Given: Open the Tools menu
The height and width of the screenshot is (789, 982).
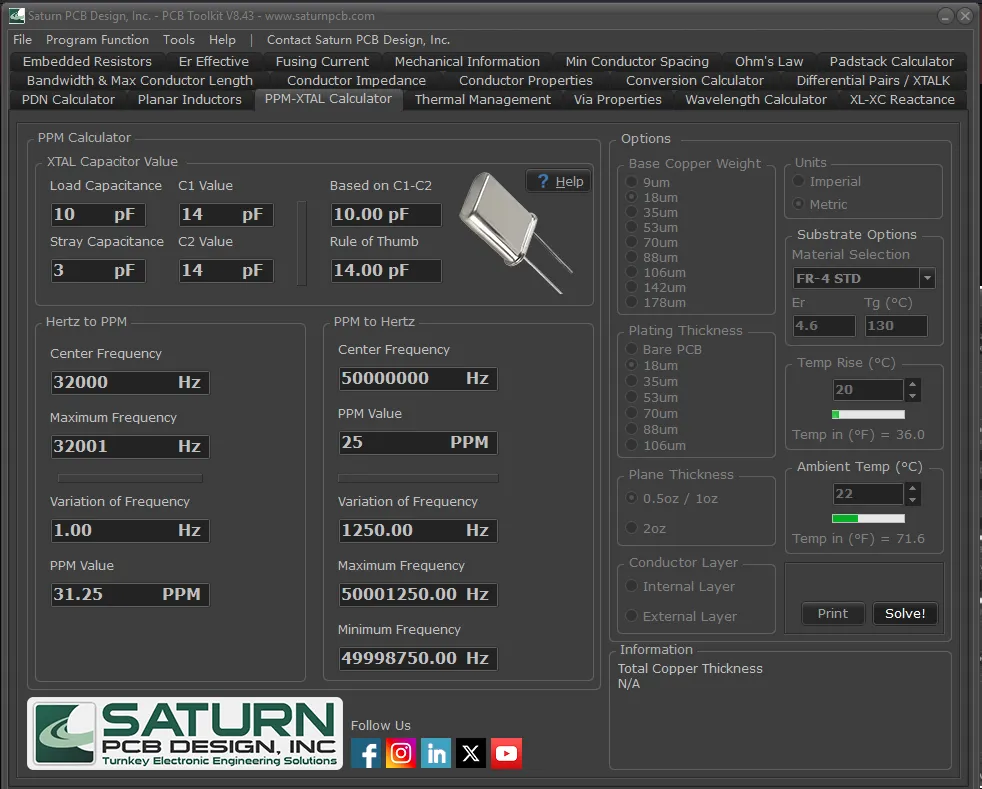Looking at the screenshot, I should 179,40.
